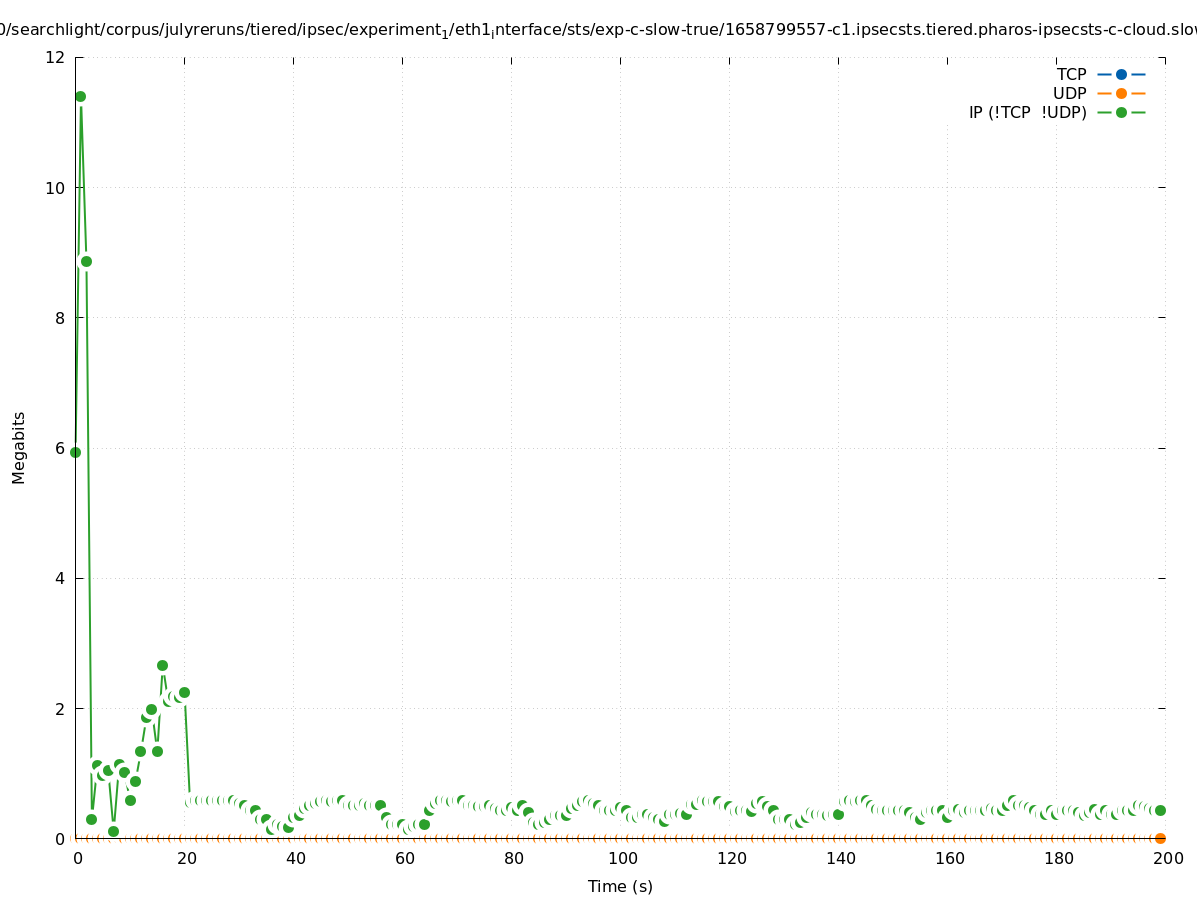Click the green IP legend marker
The image size is (1197, 900).
[1121, 112]
